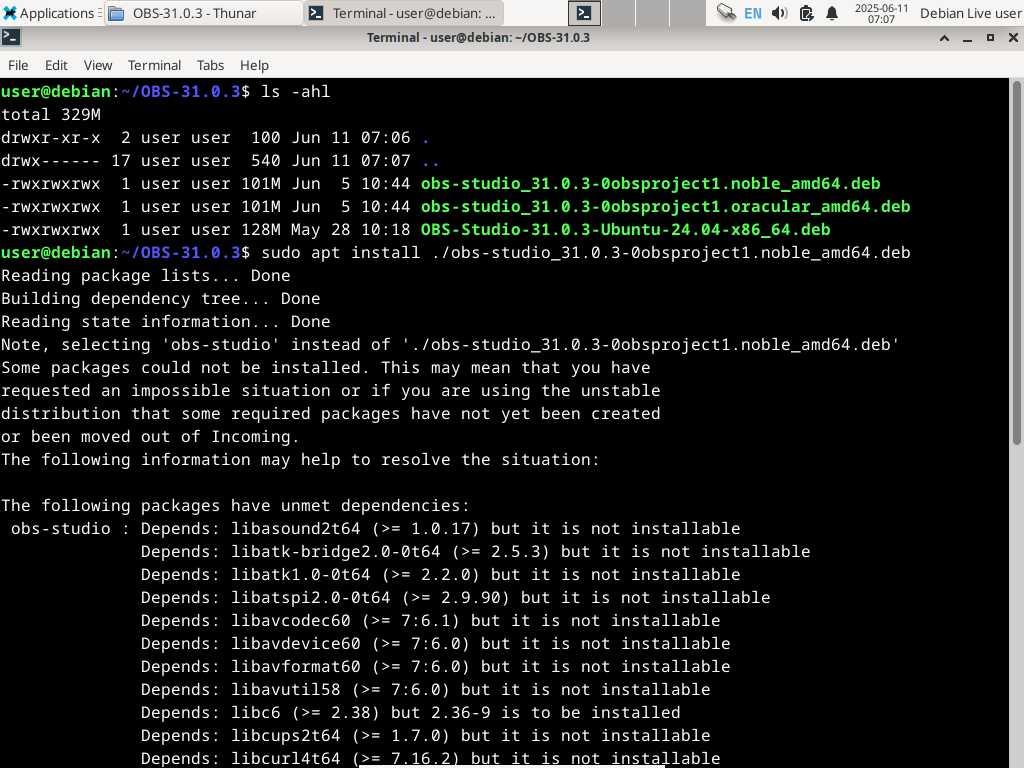
Task: Open the volume speaker icon
Action: tap(779, 13)
